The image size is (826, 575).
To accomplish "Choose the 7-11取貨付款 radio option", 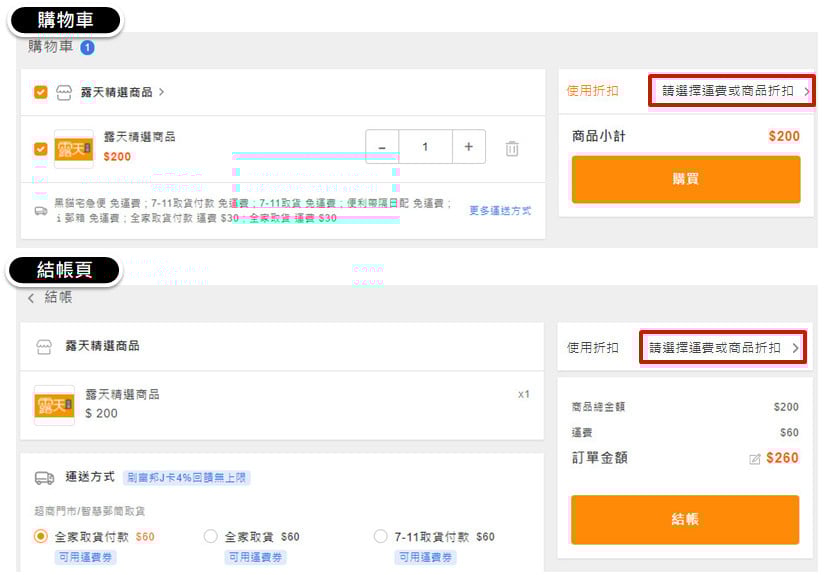I will 380,536.
